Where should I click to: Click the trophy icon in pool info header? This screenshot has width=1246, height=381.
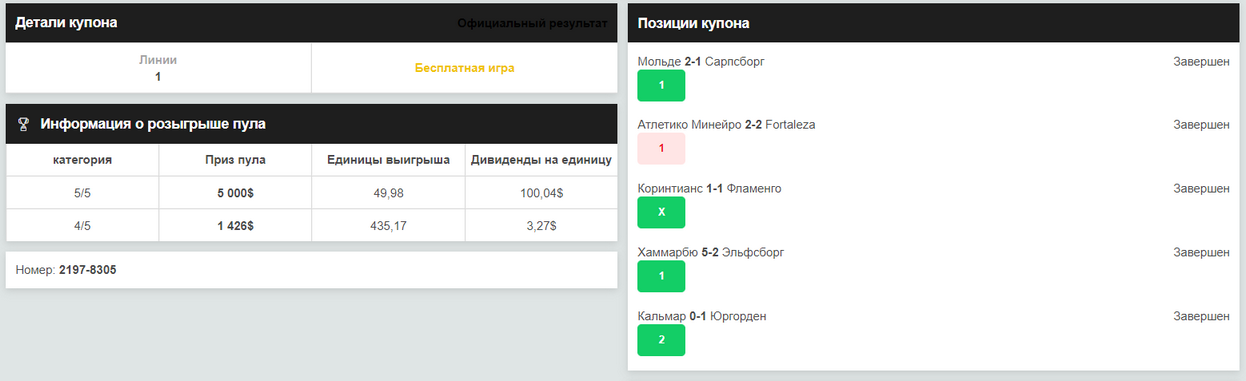tap(24, 124)
